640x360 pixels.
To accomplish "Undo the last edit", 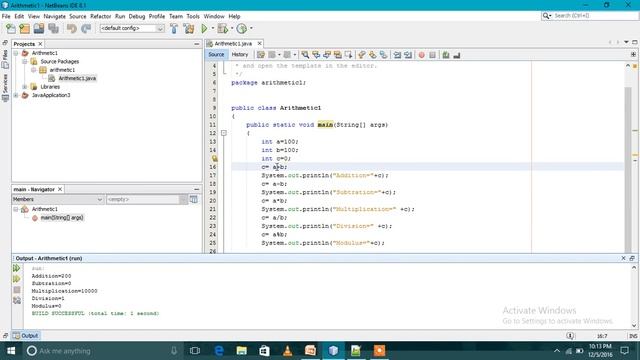I will (x=72, y=28).
